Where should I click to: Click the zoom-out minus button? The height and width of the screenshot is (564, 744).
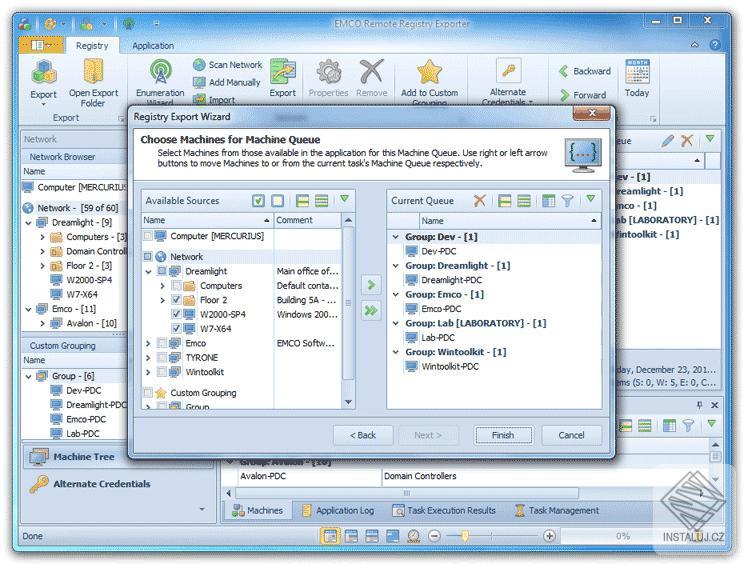pyautogui.click(x=434, y=536)
